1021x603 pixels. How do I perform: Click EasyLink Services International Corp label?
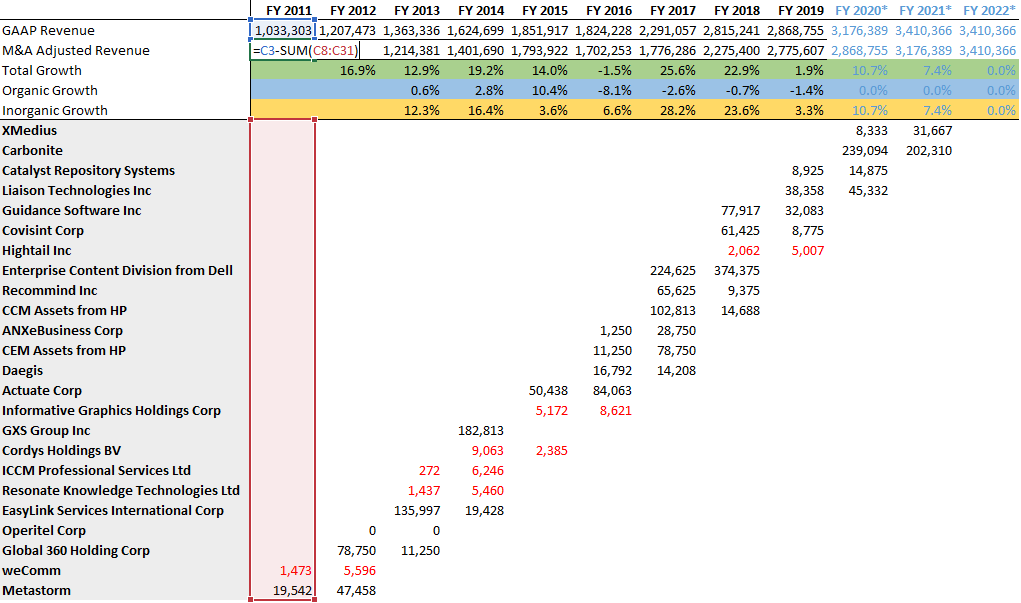[113, 511]
